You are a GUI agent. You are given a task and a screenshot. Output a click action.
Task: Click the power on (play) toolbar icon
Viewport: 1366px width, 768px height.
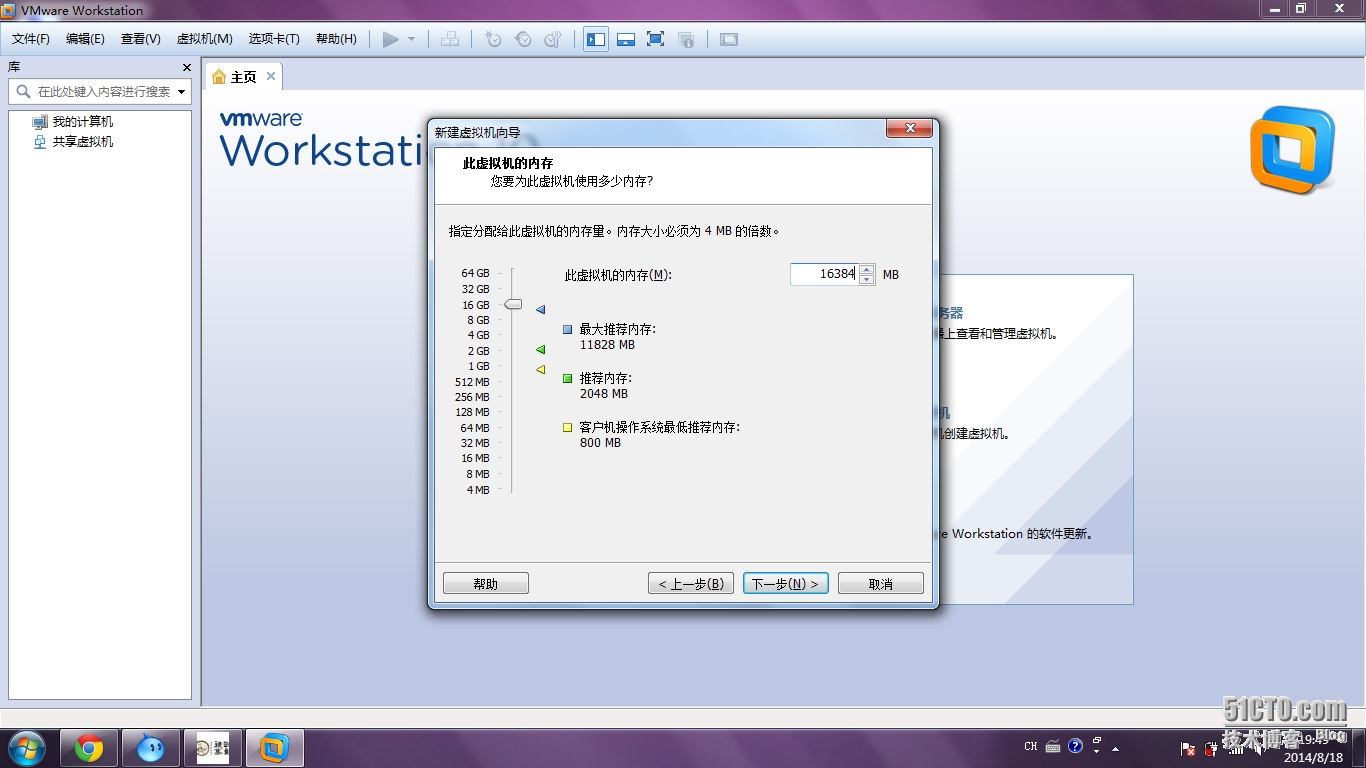(x=391, y=39)
